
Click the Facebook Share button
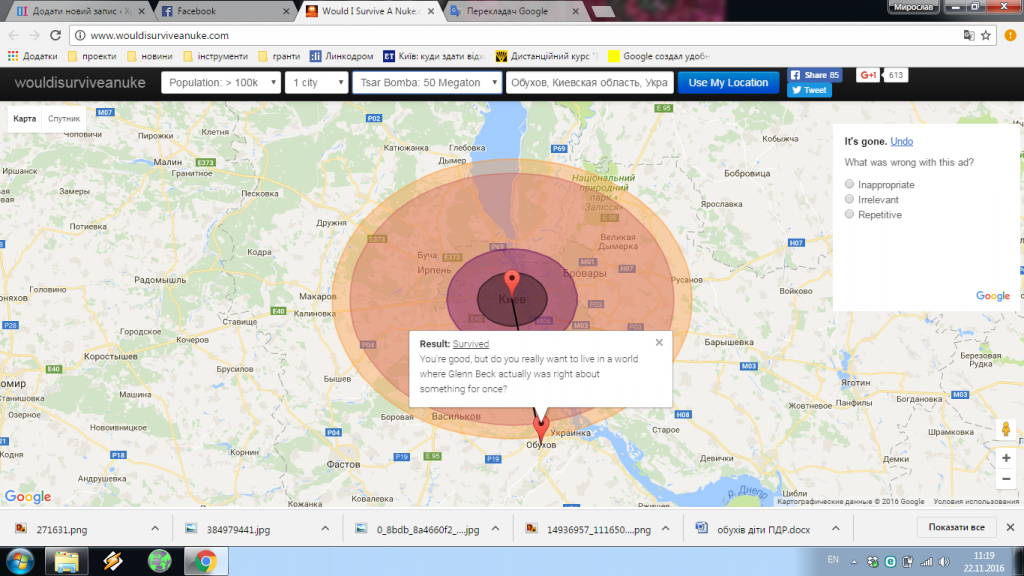[x=814, y=75]
